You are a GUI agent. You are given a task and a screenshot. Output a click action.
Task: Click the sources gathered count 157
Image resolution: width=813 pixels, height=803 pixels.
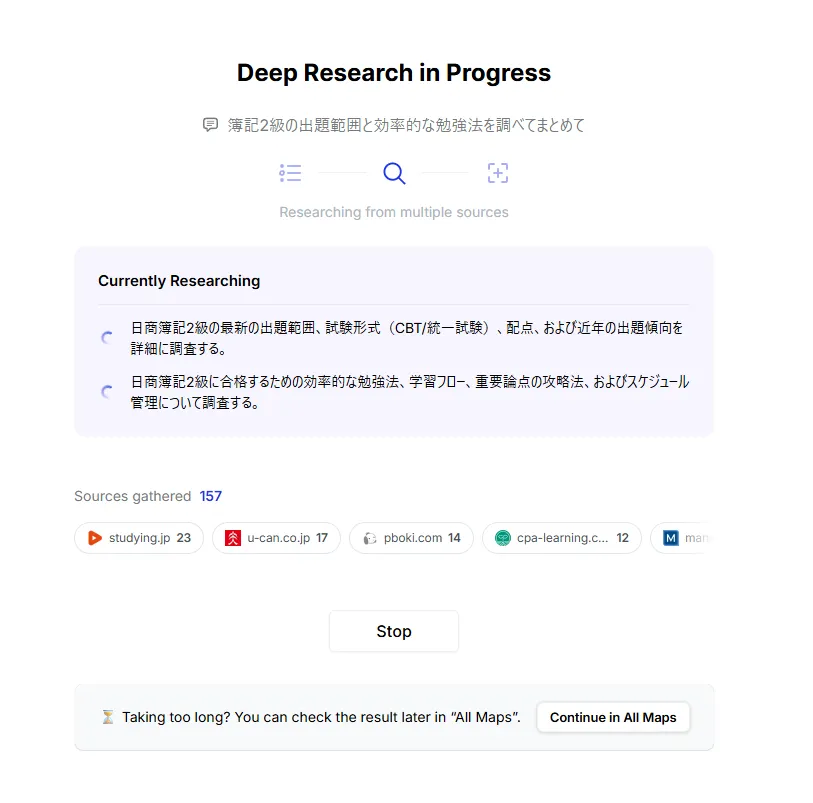click(x=211, y=496)
